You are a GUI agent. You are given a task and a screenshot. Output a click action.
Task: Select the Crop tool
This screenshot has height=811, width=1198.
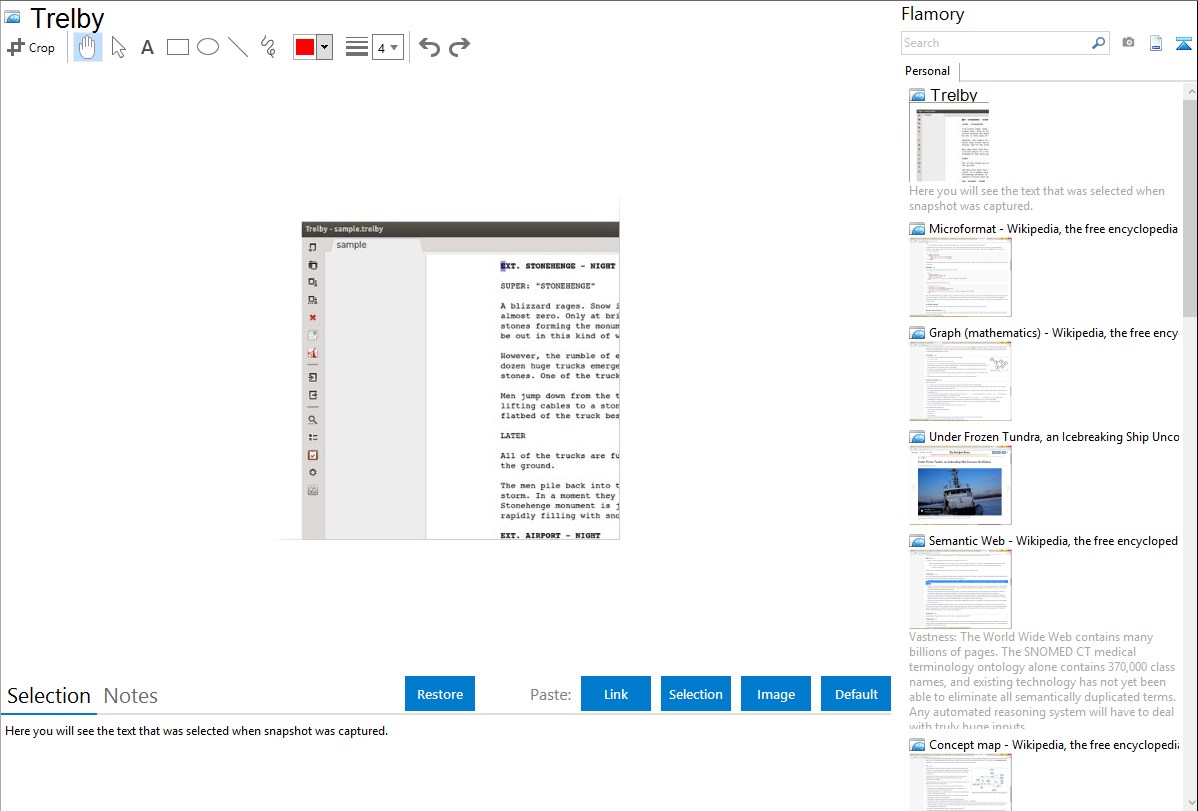click(31, 47)
